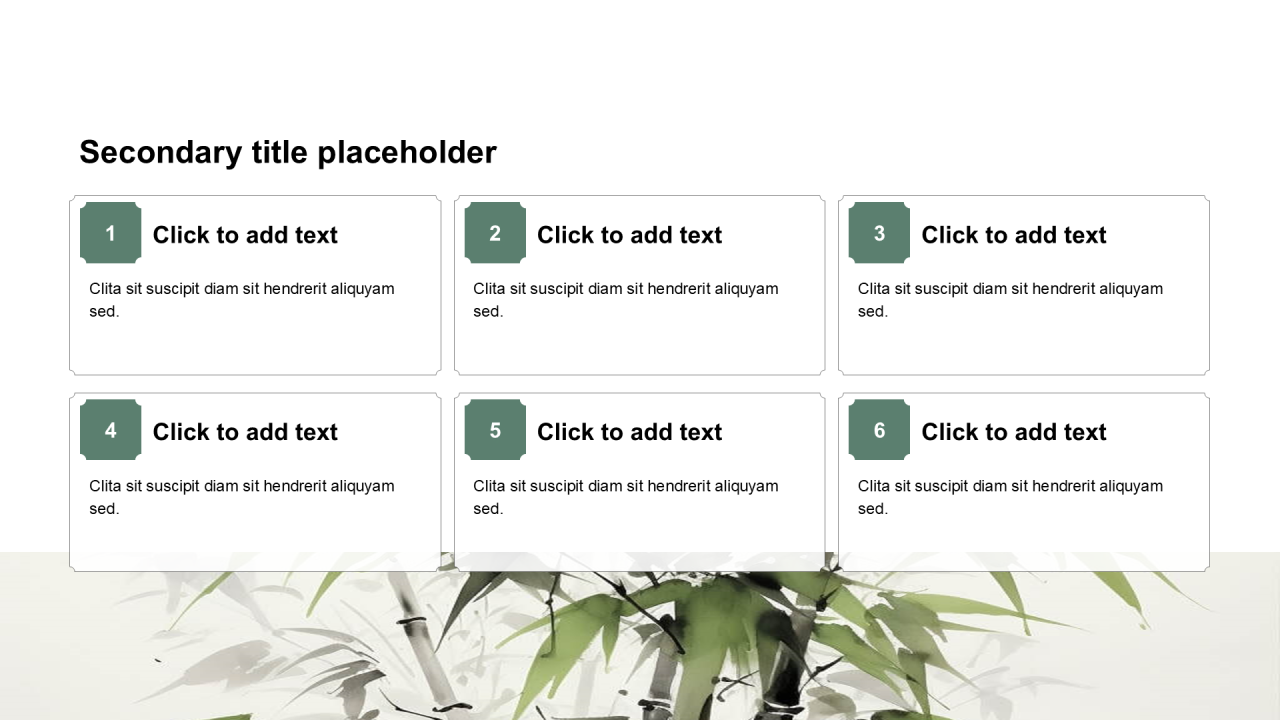Select the 'Clita sit suscipit' text in card 4
Image resolution: width=1280 pixels, height=720 pixels.
coord(242,497)
